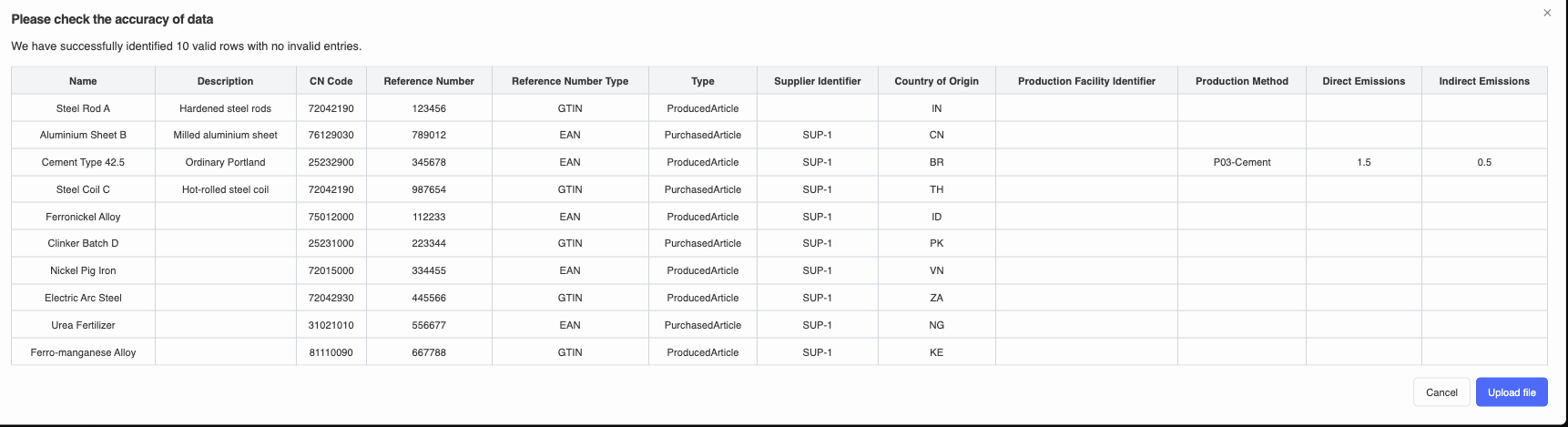Click the Country of Origin header
This screenshot has width=1568, height=427.
click(936, 81)
